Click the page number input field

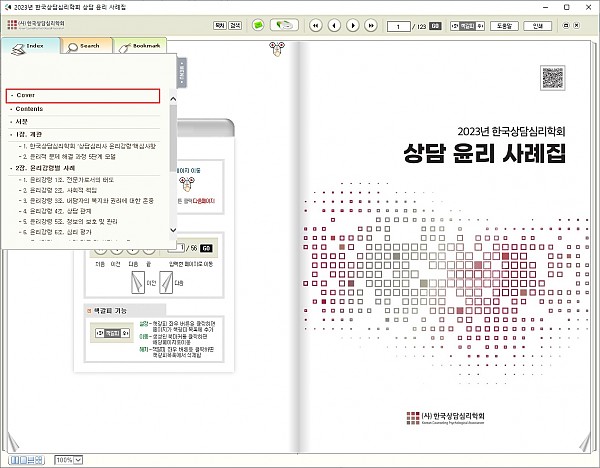[398, 26]
